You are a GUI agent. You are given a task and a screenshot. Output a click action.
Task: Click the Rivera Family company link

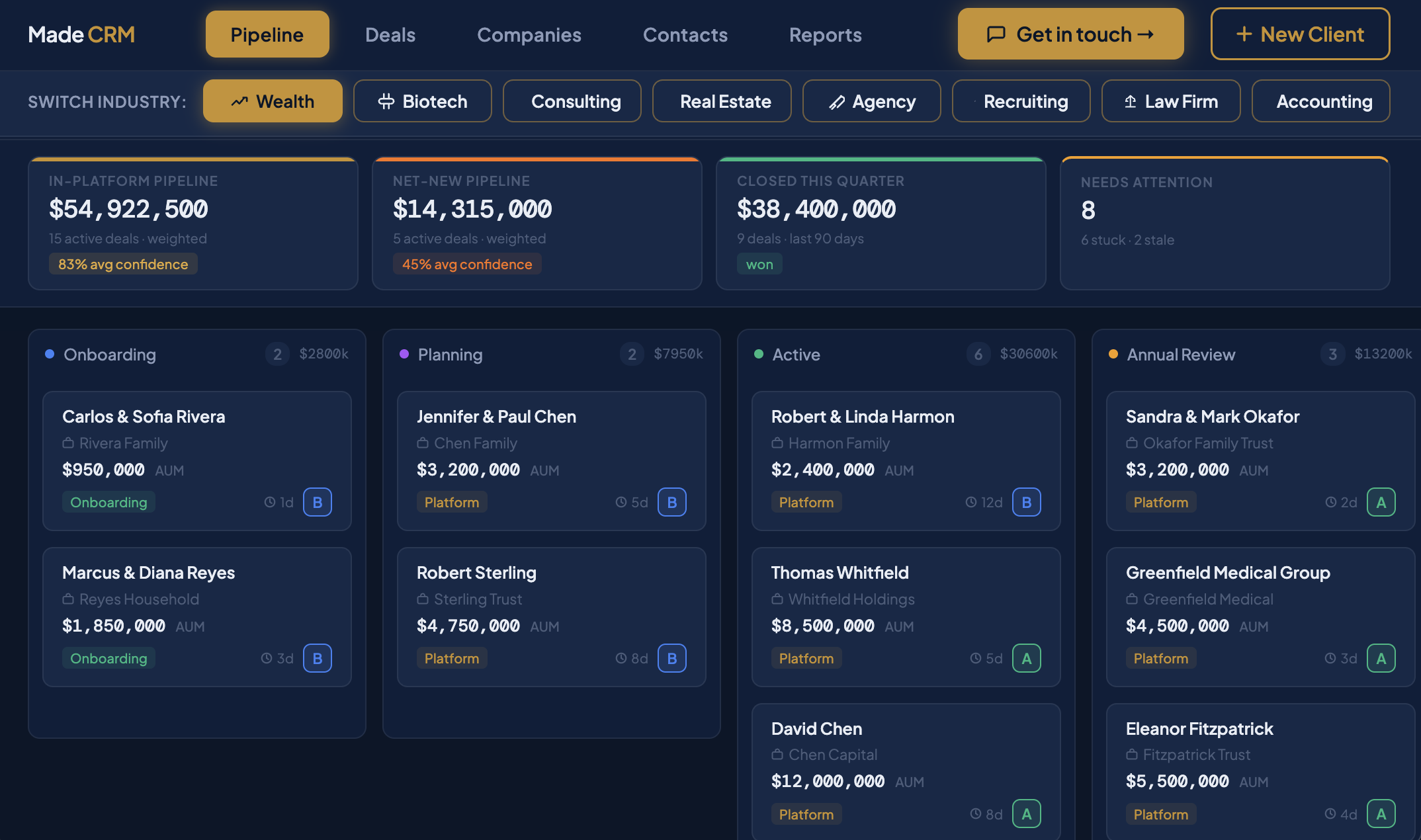(115, 443)
